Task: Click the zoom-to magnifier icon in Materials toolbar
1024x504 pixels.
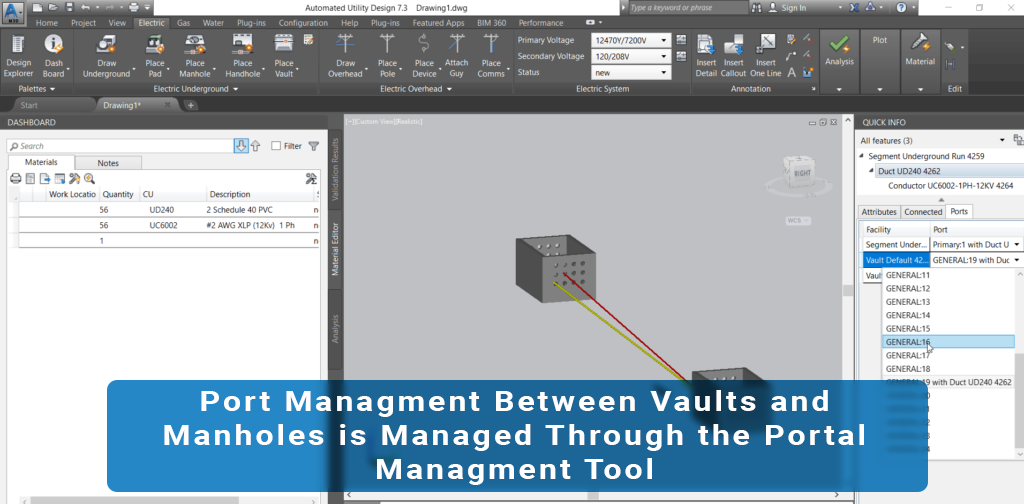Action: (x=89, y=178)
